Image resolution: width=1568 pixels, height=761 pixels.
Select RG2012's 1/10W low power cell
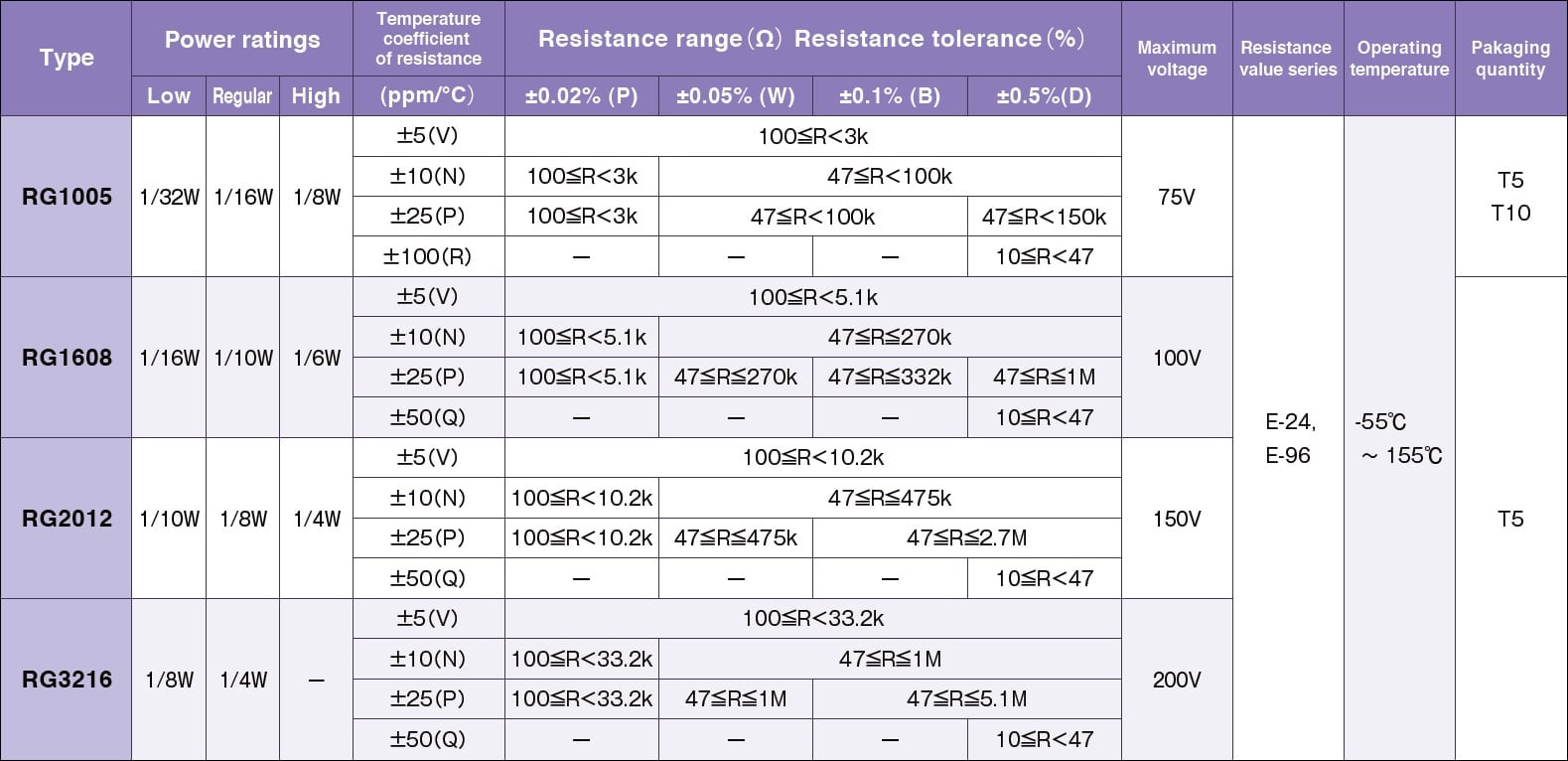click(x=169, y=519)
